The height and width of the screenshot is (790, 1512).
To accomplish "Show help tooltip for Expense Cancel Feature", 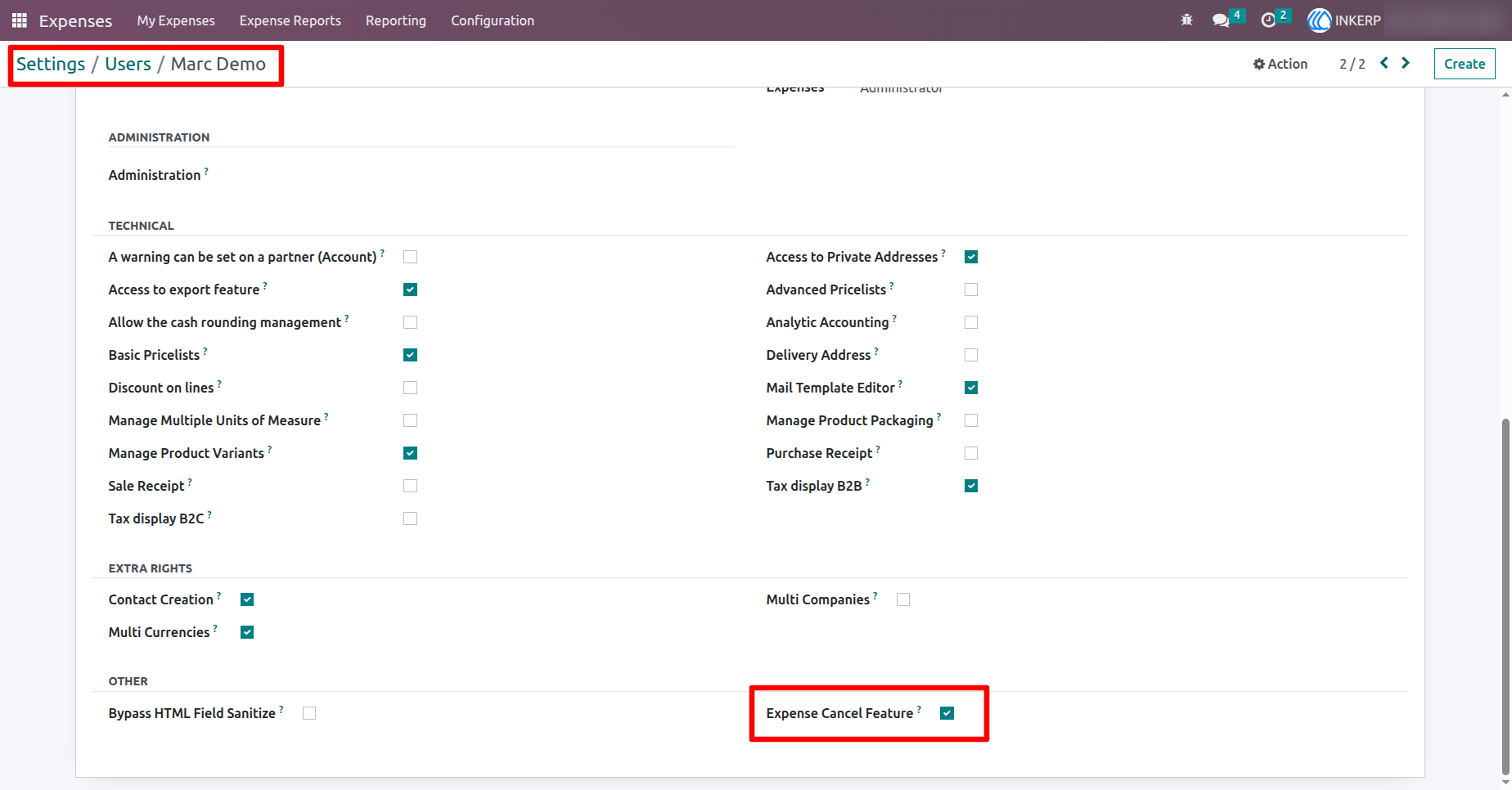I will tap(919, 709).
